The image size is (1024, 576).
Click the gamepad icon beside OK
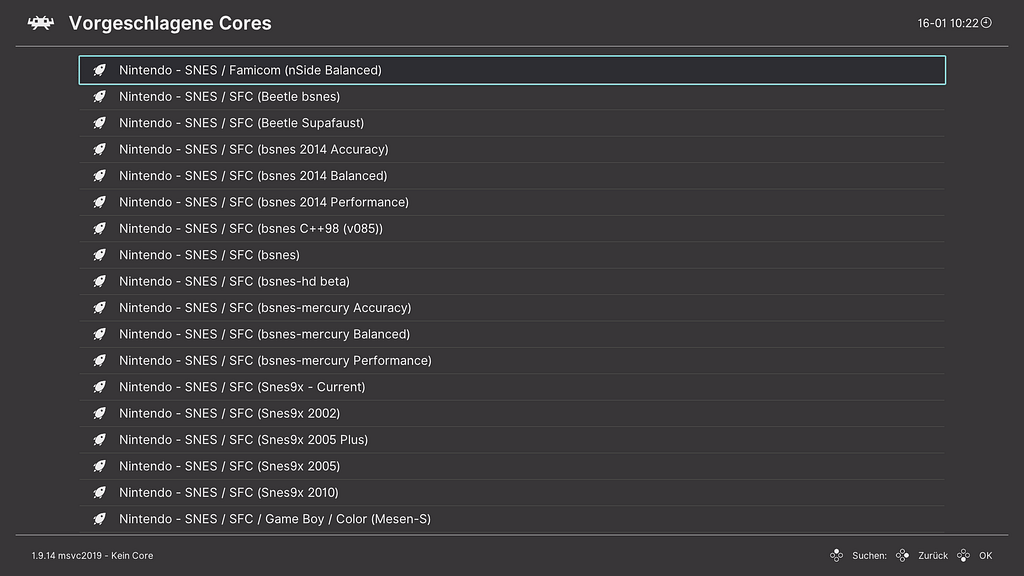964,555
